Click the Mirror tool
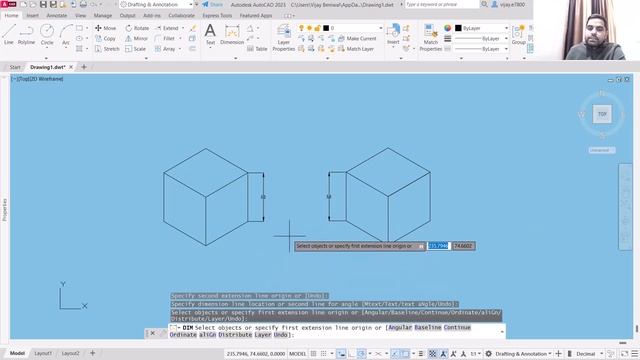 pos(136,38)
